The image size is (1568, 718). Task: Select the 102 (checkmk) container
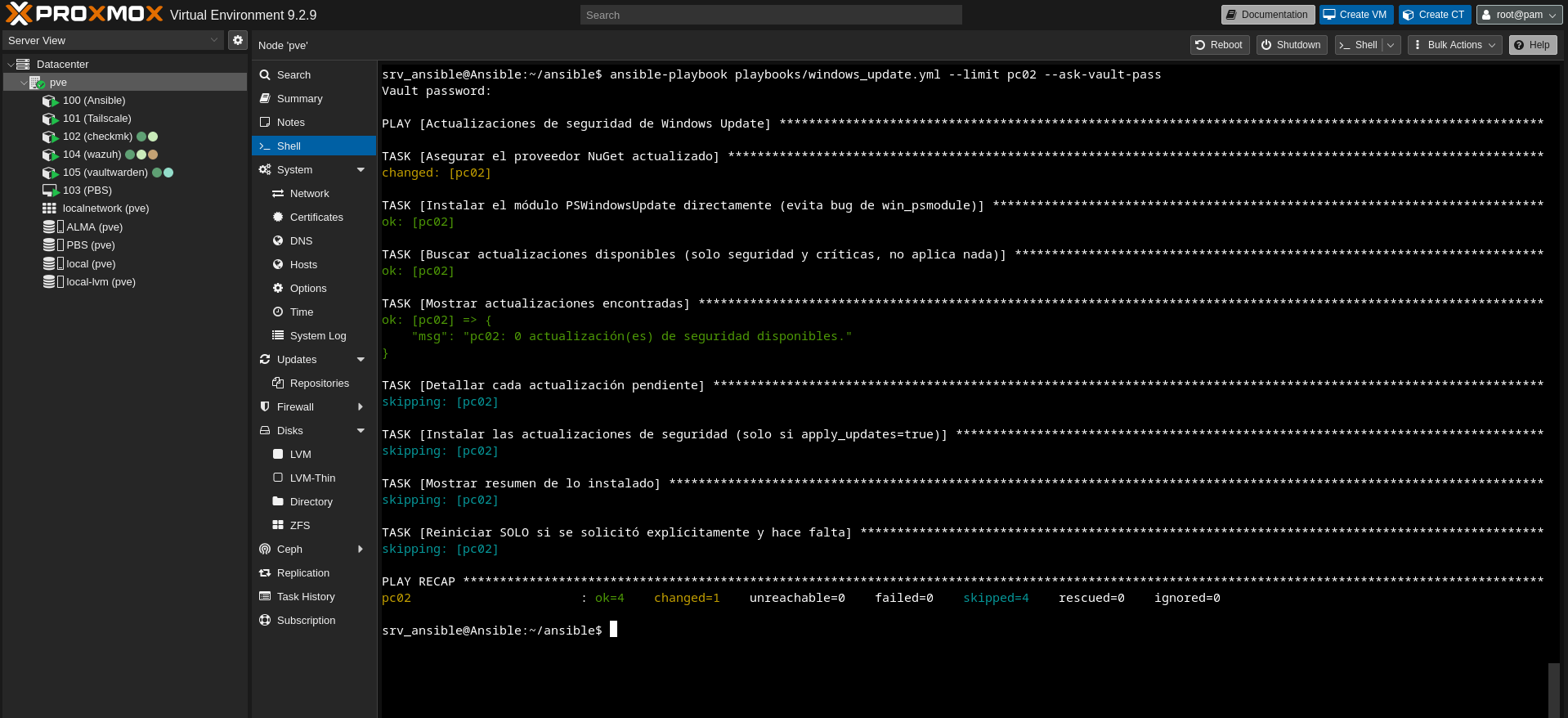[x=97, y=137]
